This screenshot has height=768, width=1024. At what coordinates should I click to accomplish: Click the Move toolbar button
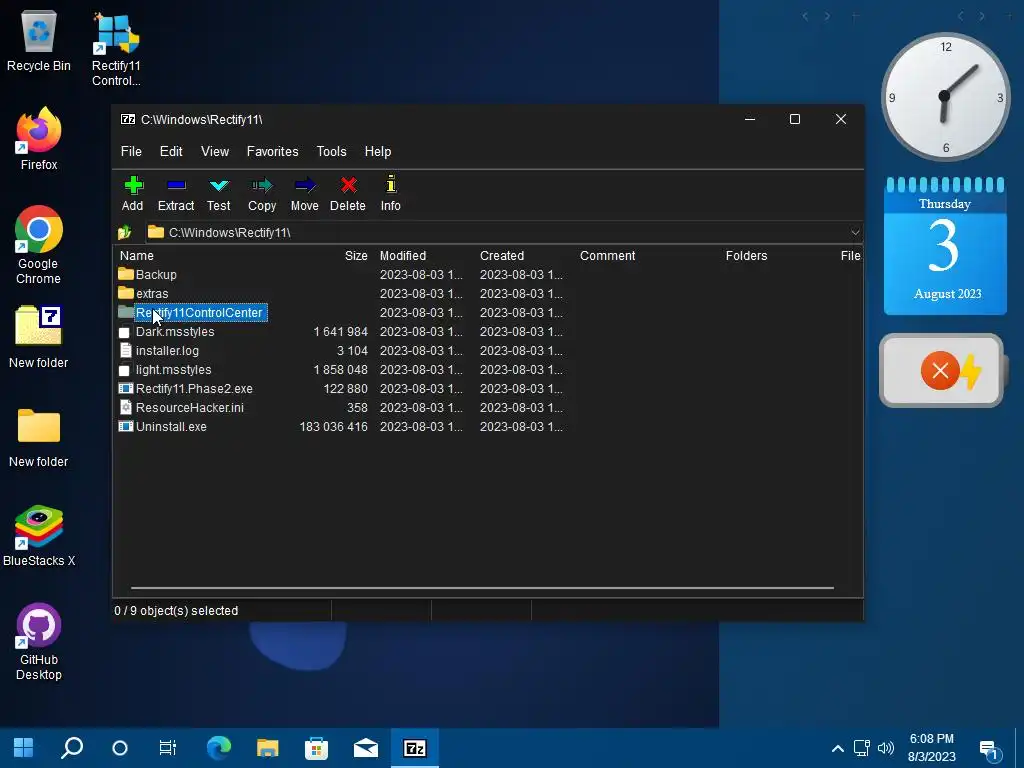(304, 193)
